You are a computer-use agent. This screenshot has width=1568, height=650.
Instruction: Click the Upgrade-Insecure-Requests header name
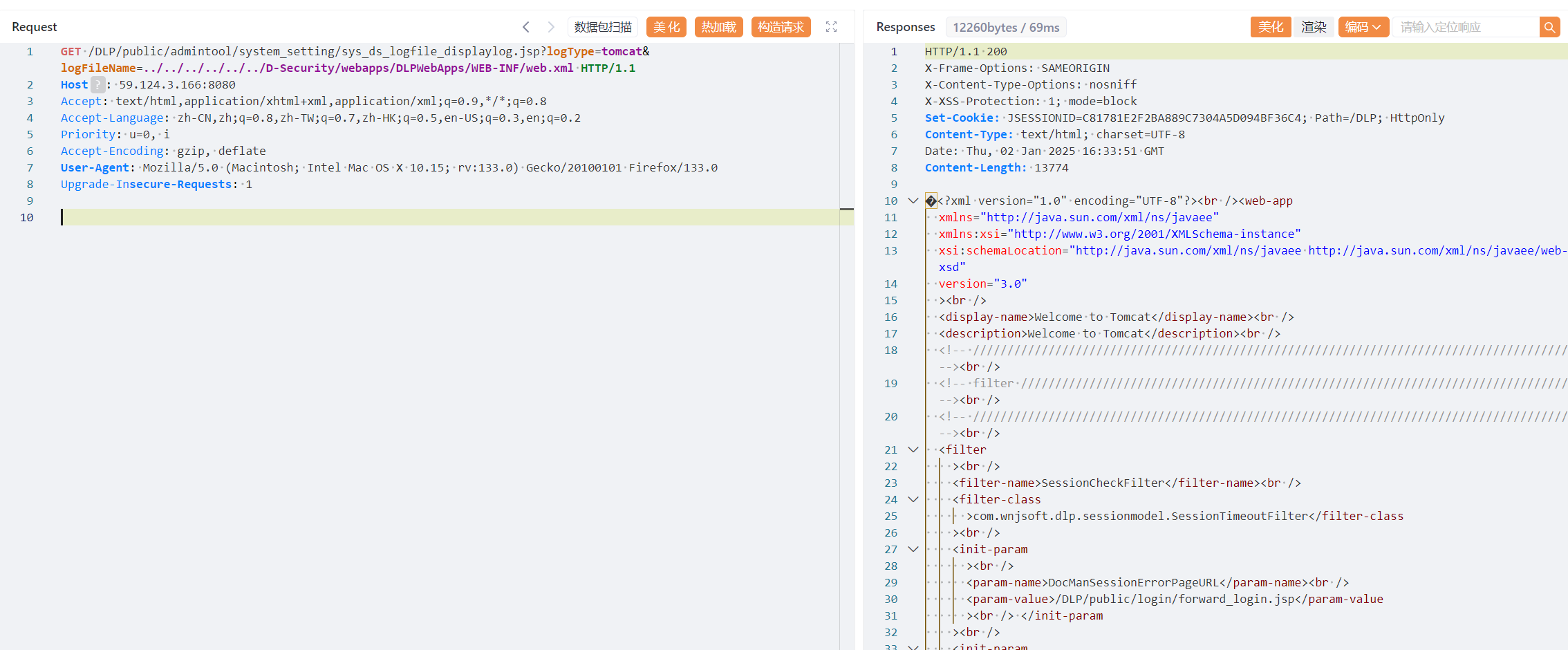[x=146, y=184]
